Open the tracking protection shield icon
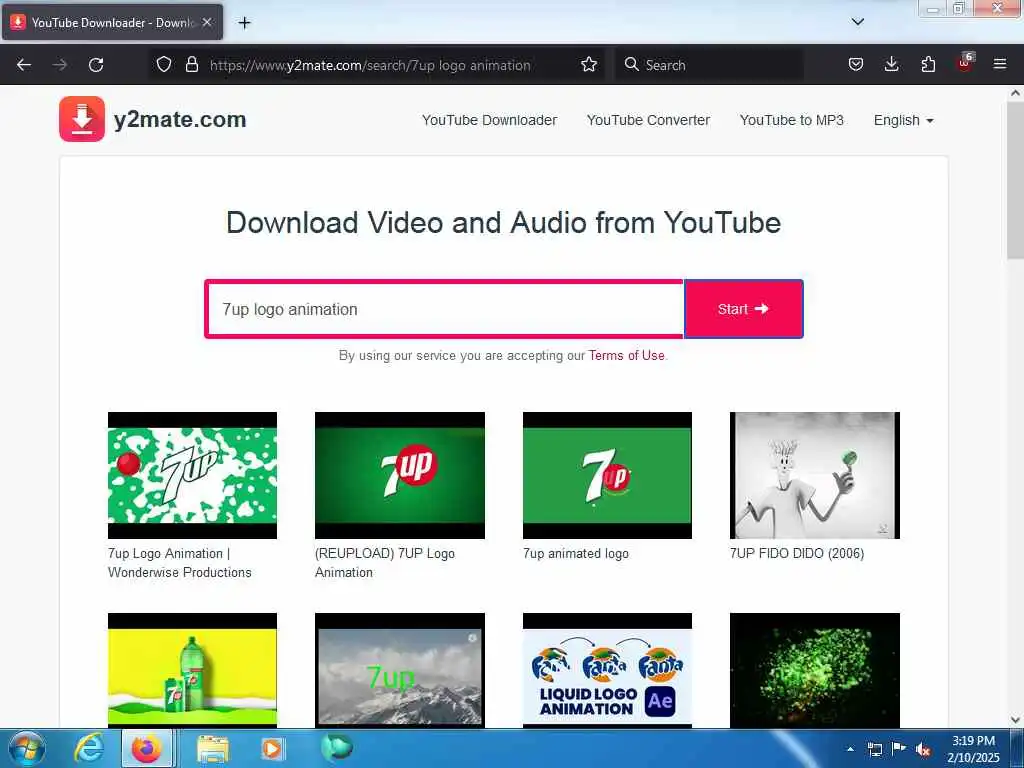This screenshot has height=768, width=1024. (164, 65)
